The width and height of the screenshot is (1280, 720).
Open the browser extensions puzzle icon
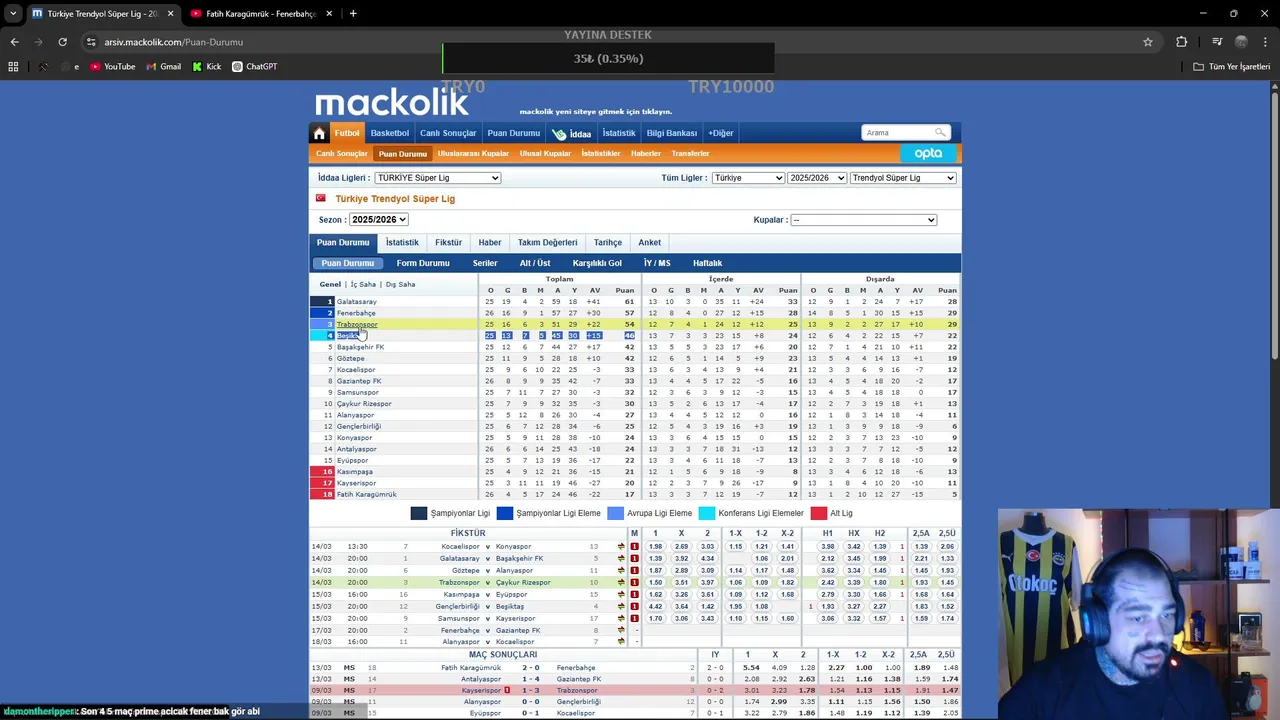pyautogui.click(x=1182, y=42)
